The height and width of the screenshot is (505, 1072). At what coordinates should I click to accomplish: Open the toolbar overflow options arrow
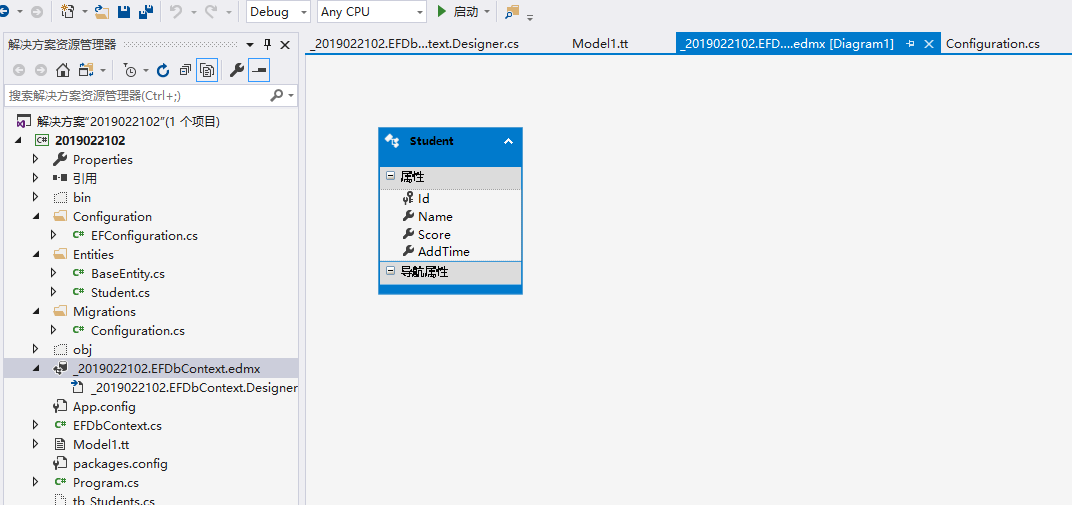pyautogui.click(x=530, y=18)
